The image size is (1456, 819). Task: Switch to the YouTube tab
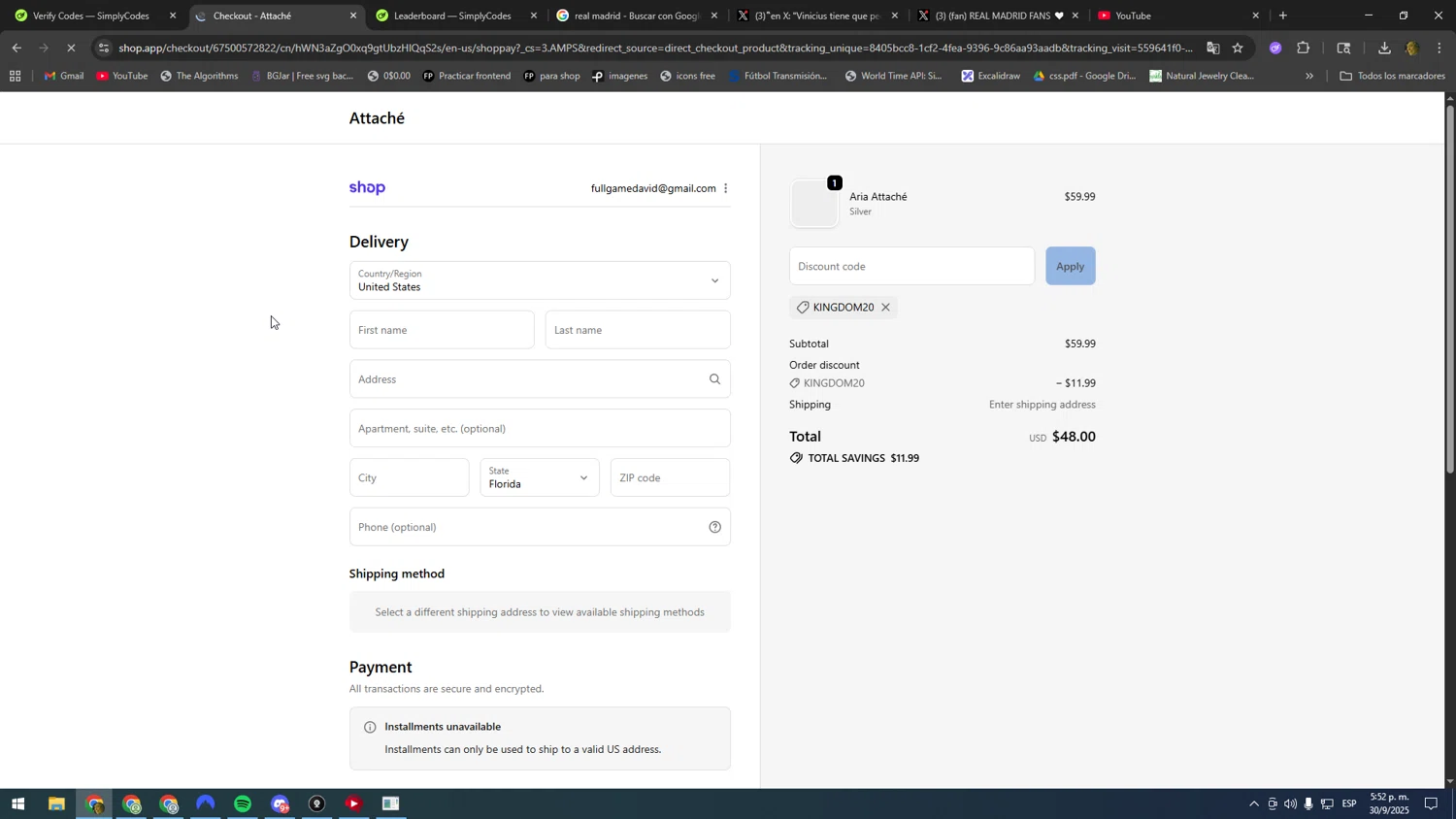[x=1178, y=16]
